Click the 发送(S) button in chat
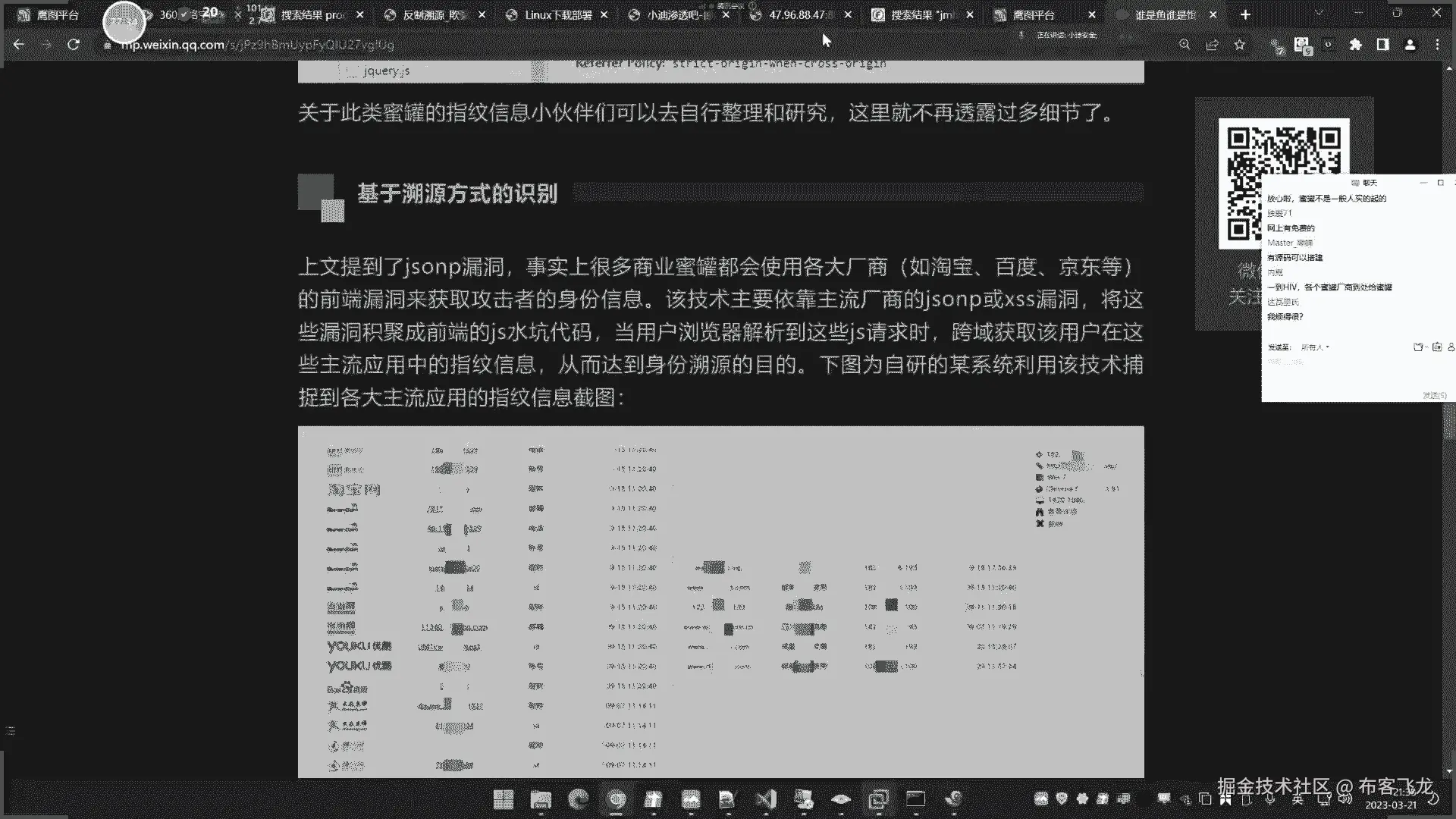The height and width of the screenshot is (819, 1456). point(1433,395)
